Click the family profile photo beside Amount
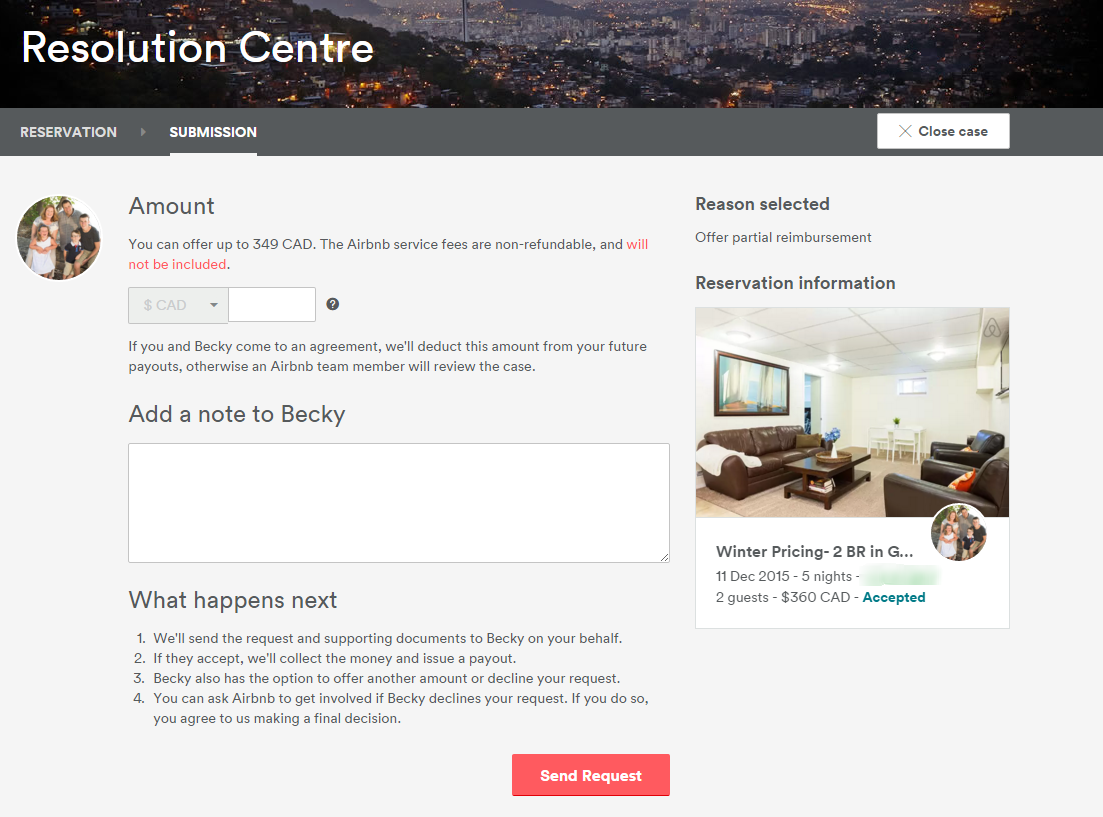 [x=60, y=237]
